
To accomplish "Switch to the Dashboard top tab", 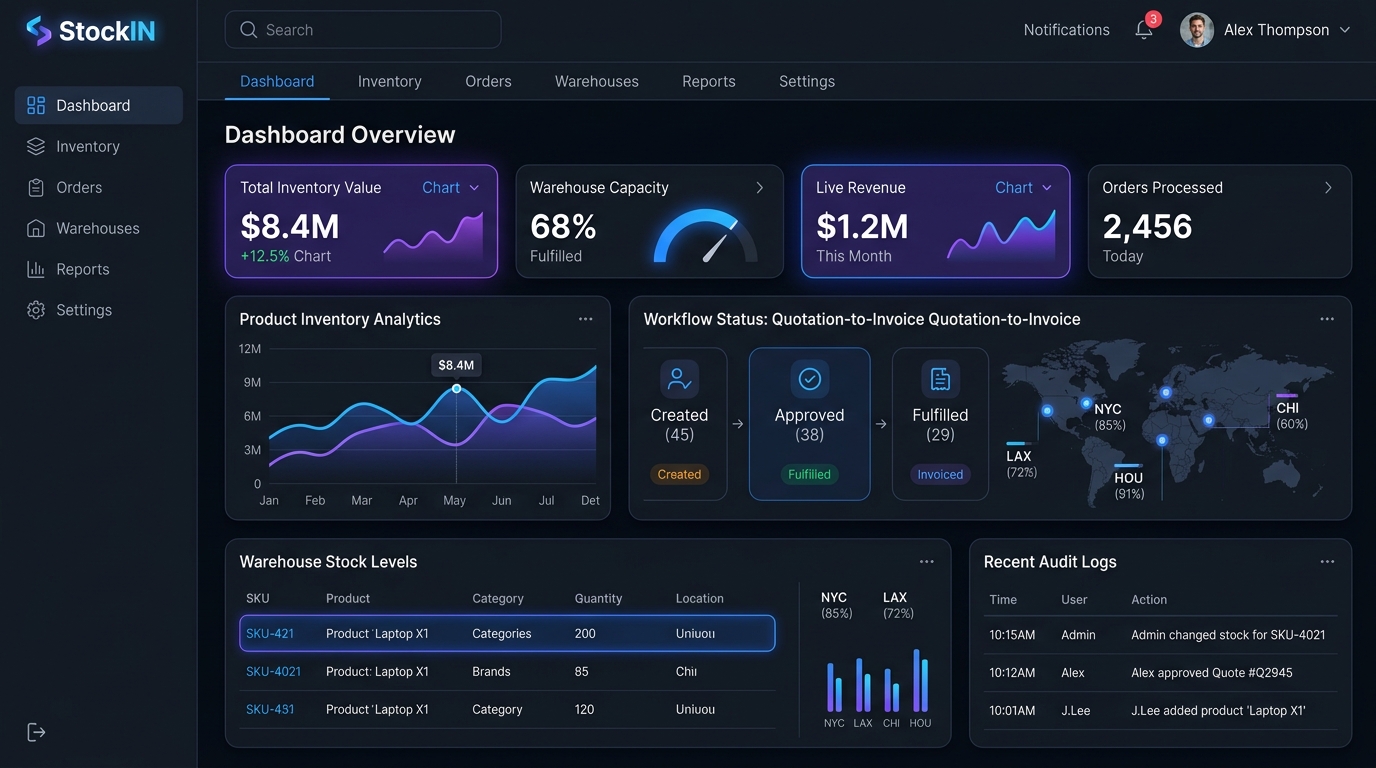I will [277, 82].
